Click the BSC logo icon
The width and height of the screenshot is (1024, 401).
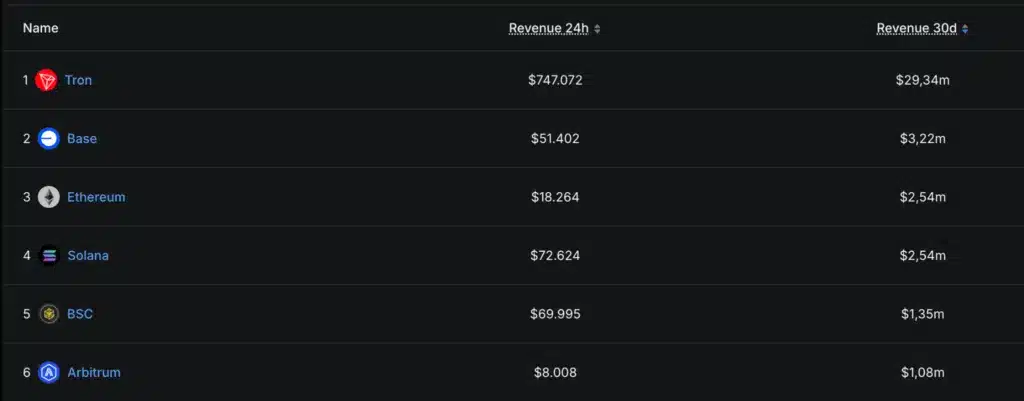[x=49, y=314]
